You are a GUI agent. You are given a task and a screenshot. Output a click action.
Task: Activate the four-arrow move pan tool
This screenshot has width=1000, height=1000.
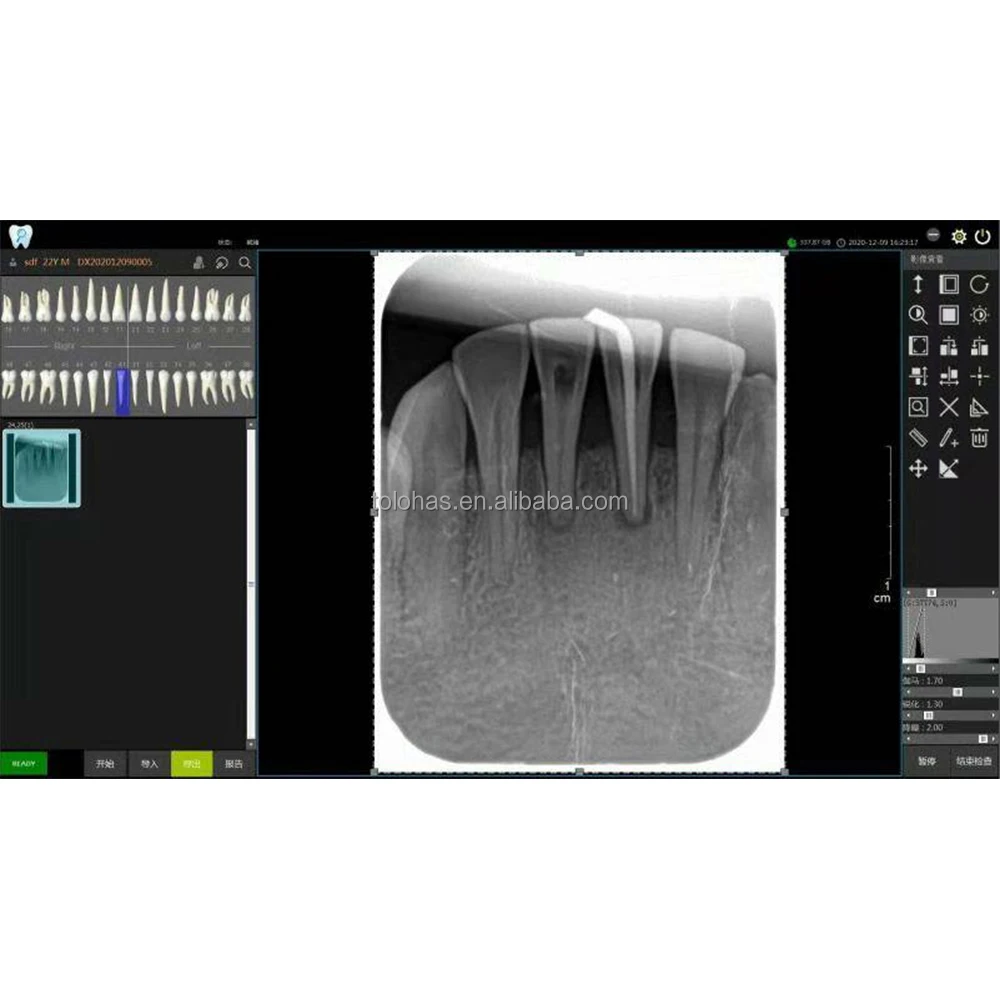pos(918,469)
